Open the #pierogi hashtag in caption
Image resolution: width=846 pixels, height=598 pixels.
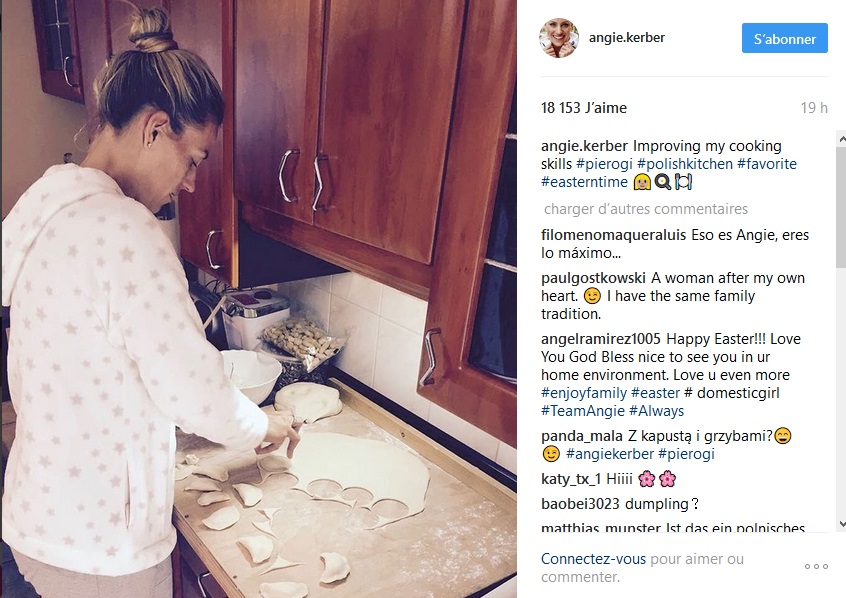tap(604, 164)
